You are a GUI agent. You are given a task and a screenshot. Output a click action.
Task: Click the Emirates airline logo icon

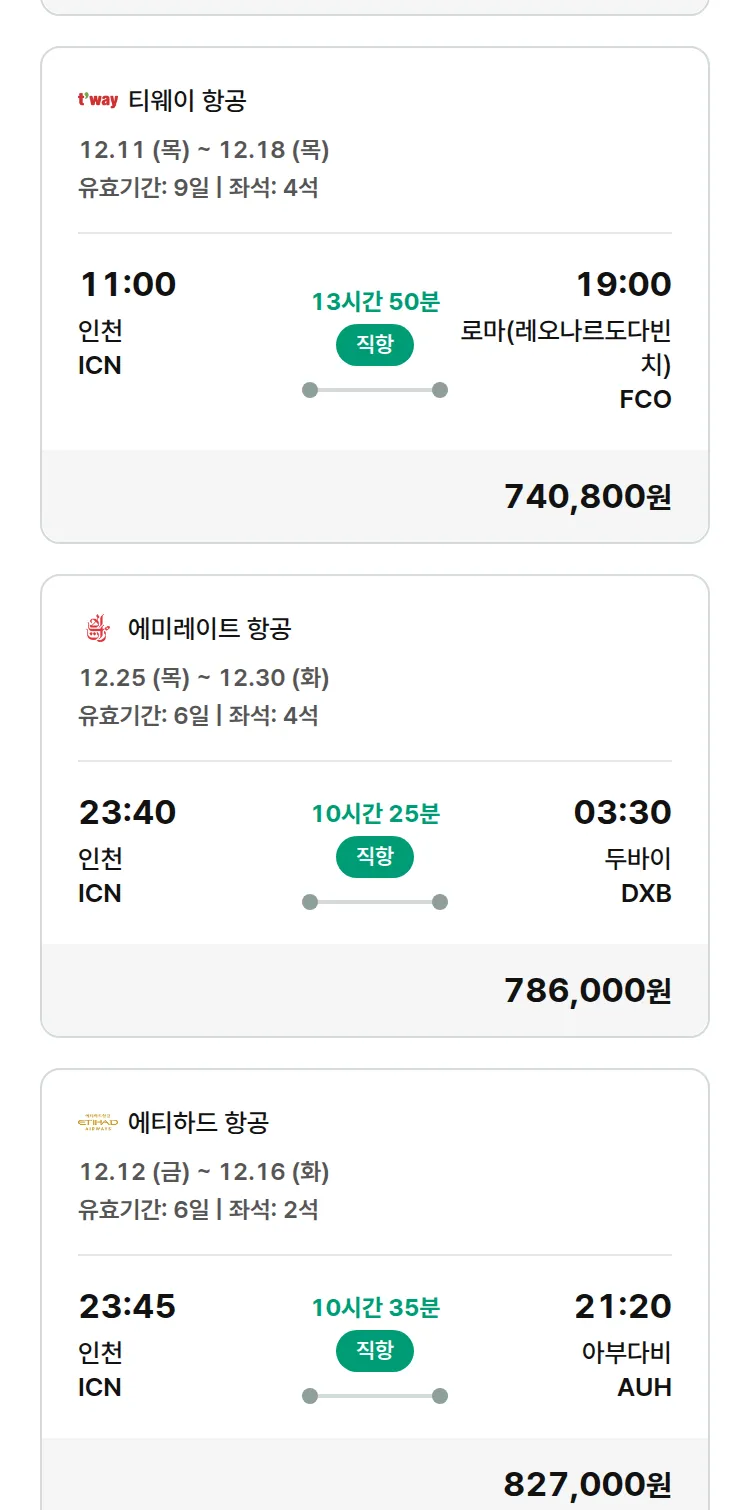[x=98, y=628]
